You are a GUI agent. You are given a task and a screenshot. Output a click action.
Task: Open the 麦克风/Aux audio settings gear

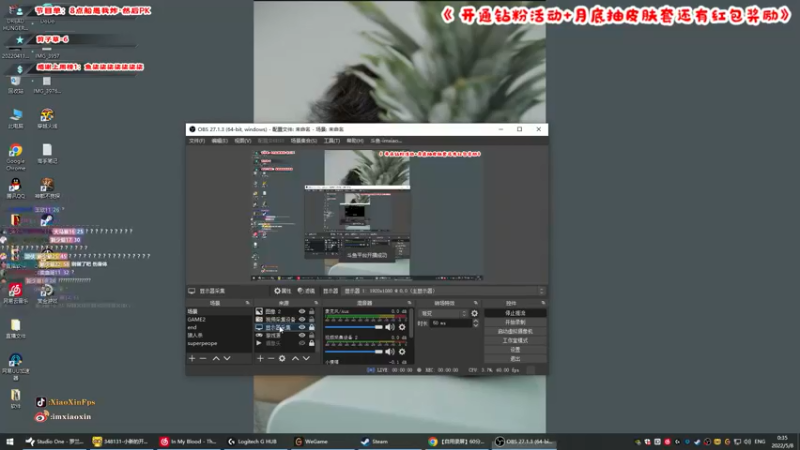point(402,327)
